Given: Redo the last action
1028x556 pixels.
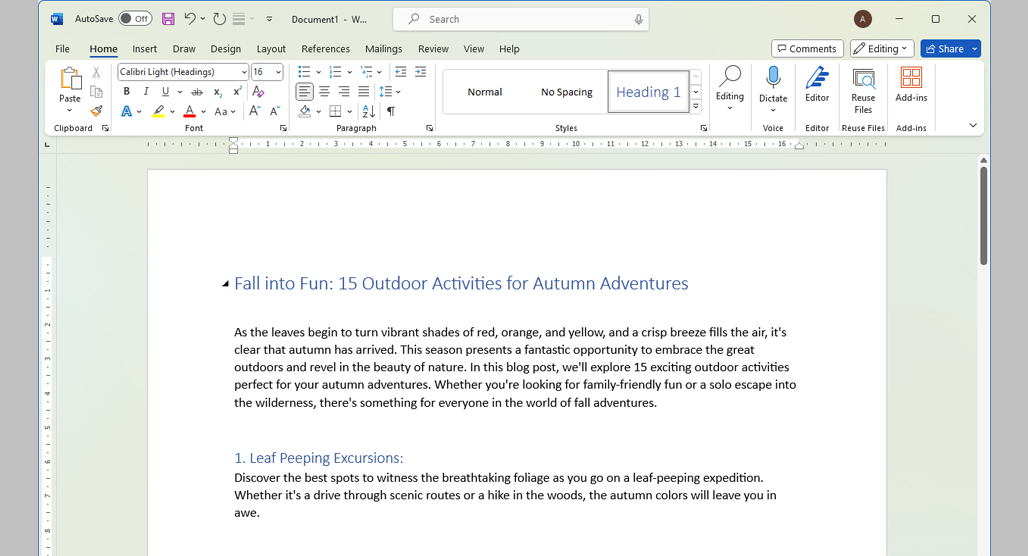Looking at the screenshot, I should pyautogui.click(x=220, y=19).
